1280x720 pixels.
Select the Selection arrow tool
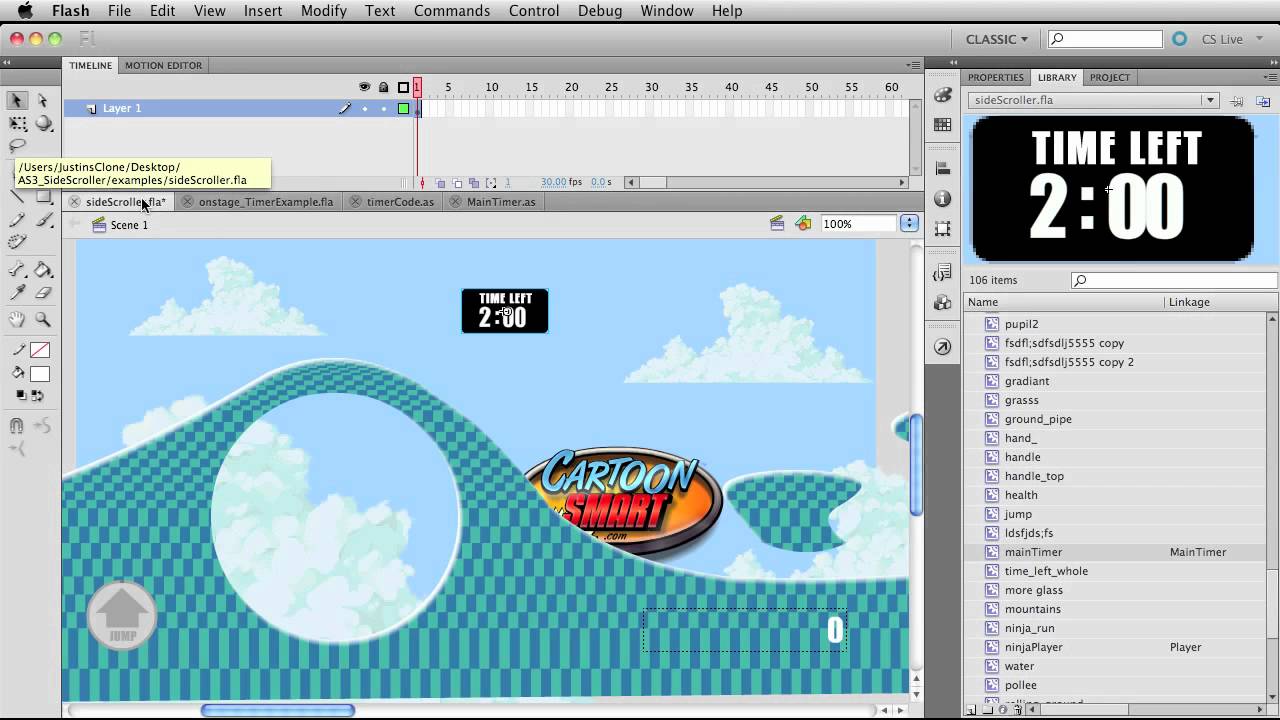pyautogui.click(x=17, y=100)
